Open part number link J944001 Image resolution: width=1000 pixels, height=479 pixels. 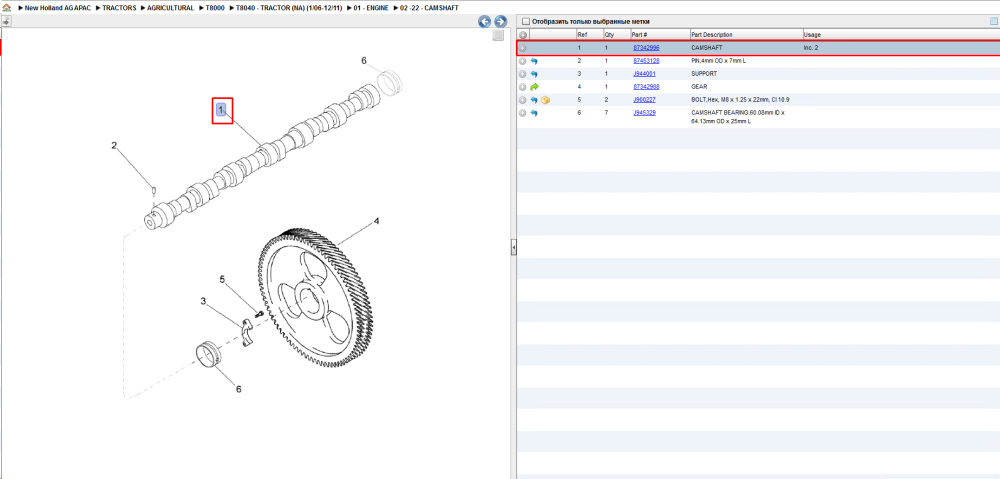click(x=644, y=74)
